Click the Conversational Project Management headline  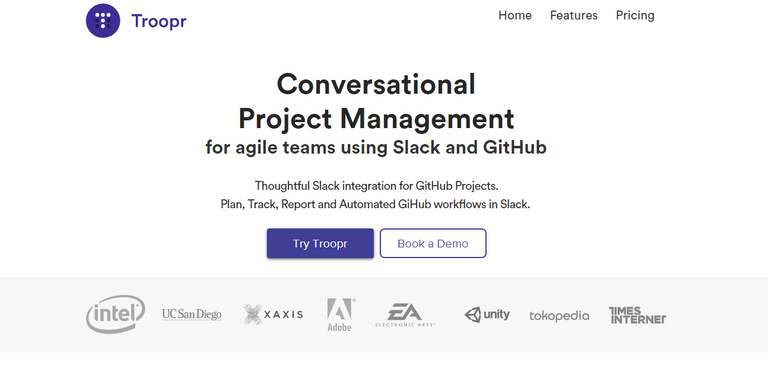pyautogui.click(x=376, y=101)
